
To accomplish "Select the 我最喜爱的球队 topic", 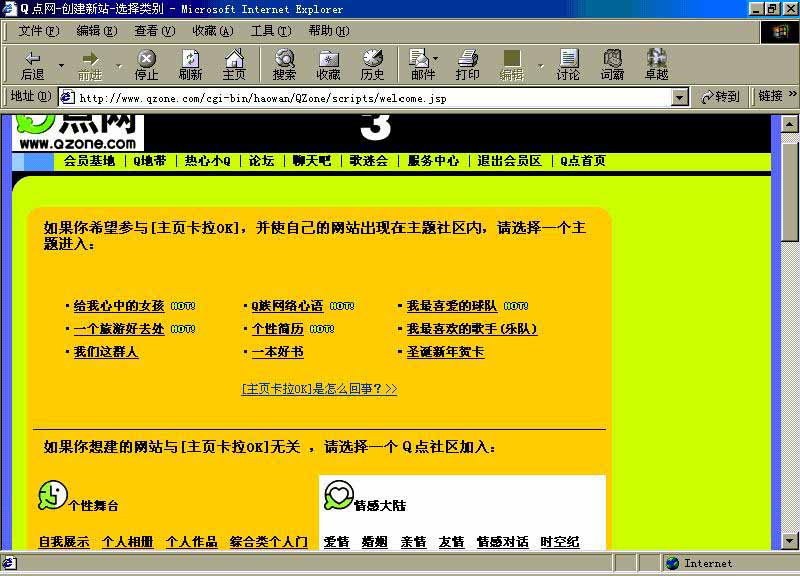I will click(452, 306).
